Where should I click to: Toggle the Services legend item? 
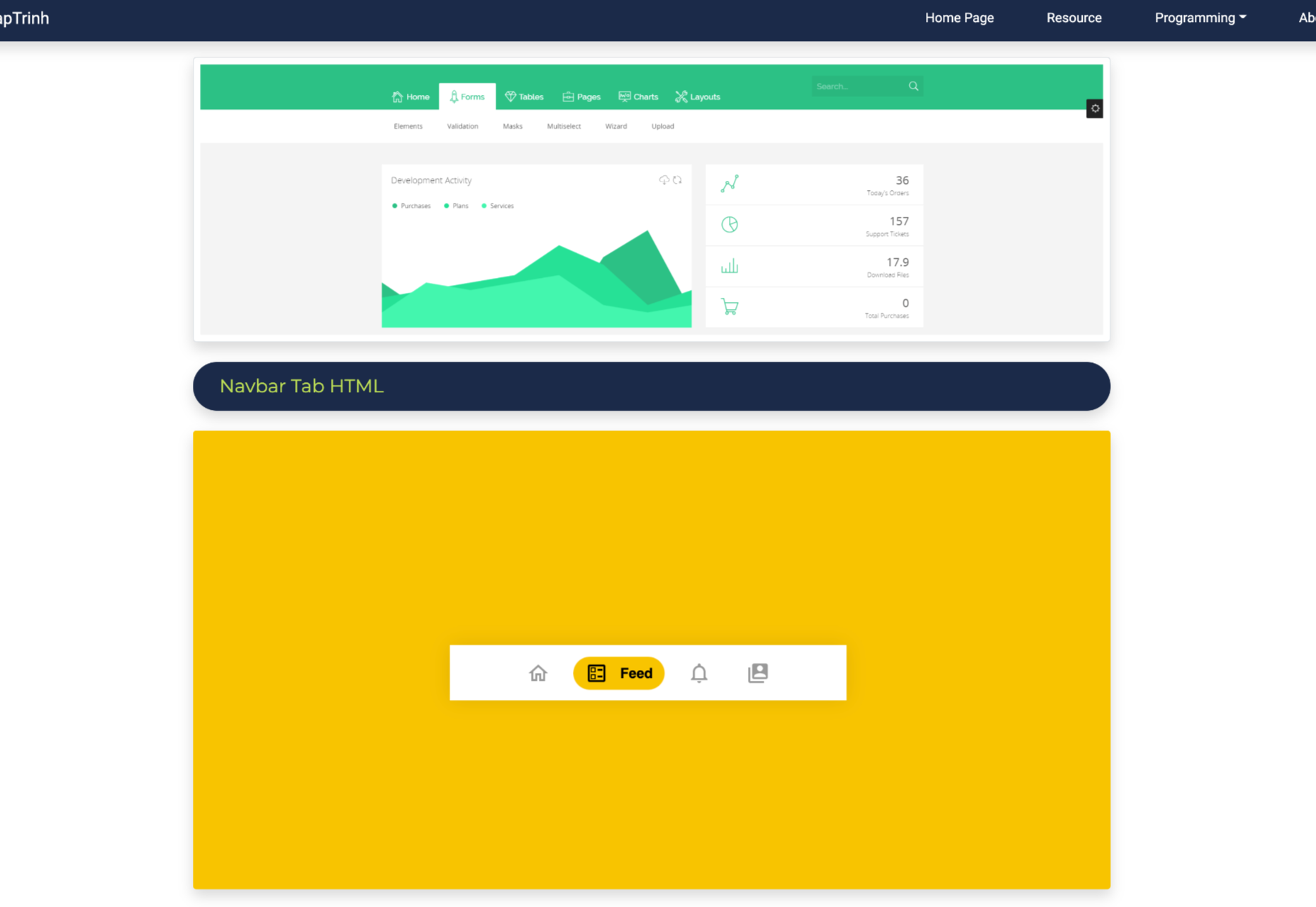click(497, 206)
